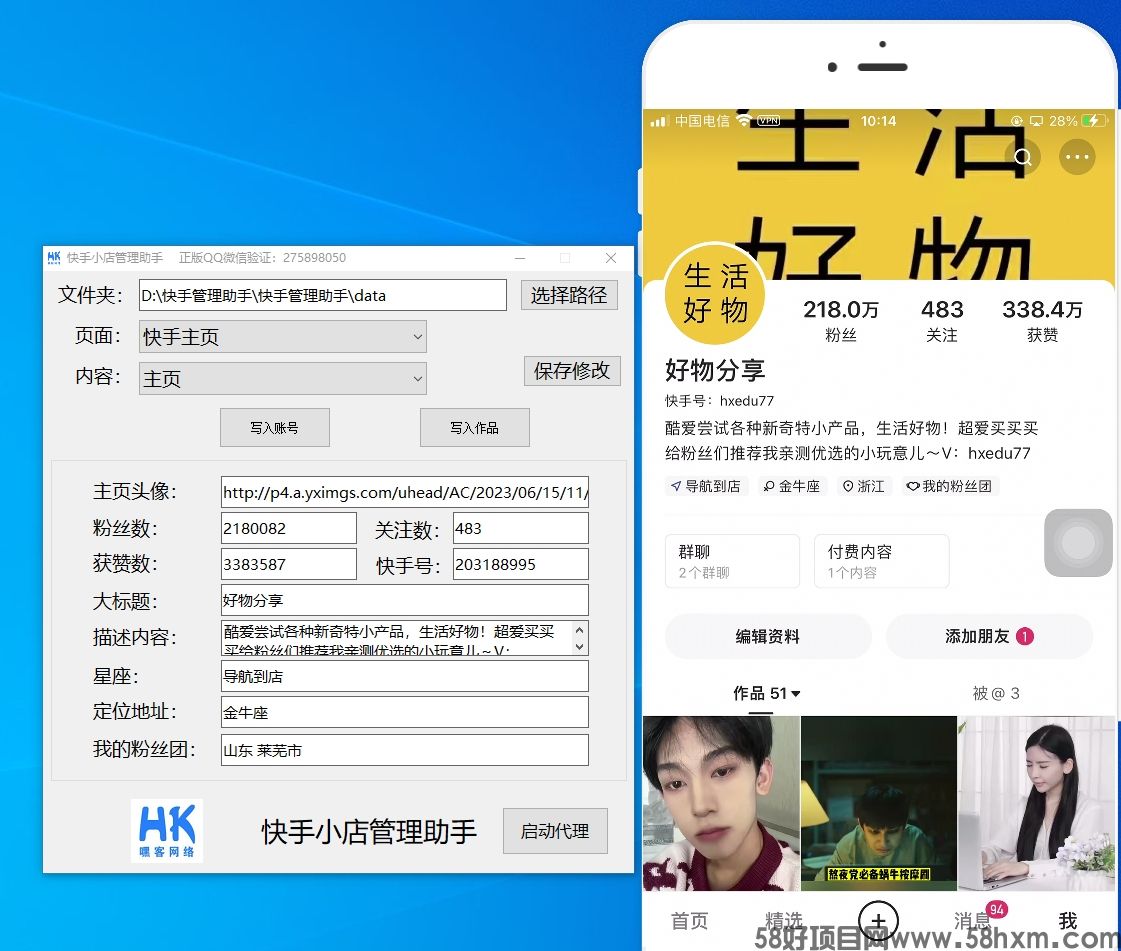Tap the 添加朋友 button

(x=989, y=636)
